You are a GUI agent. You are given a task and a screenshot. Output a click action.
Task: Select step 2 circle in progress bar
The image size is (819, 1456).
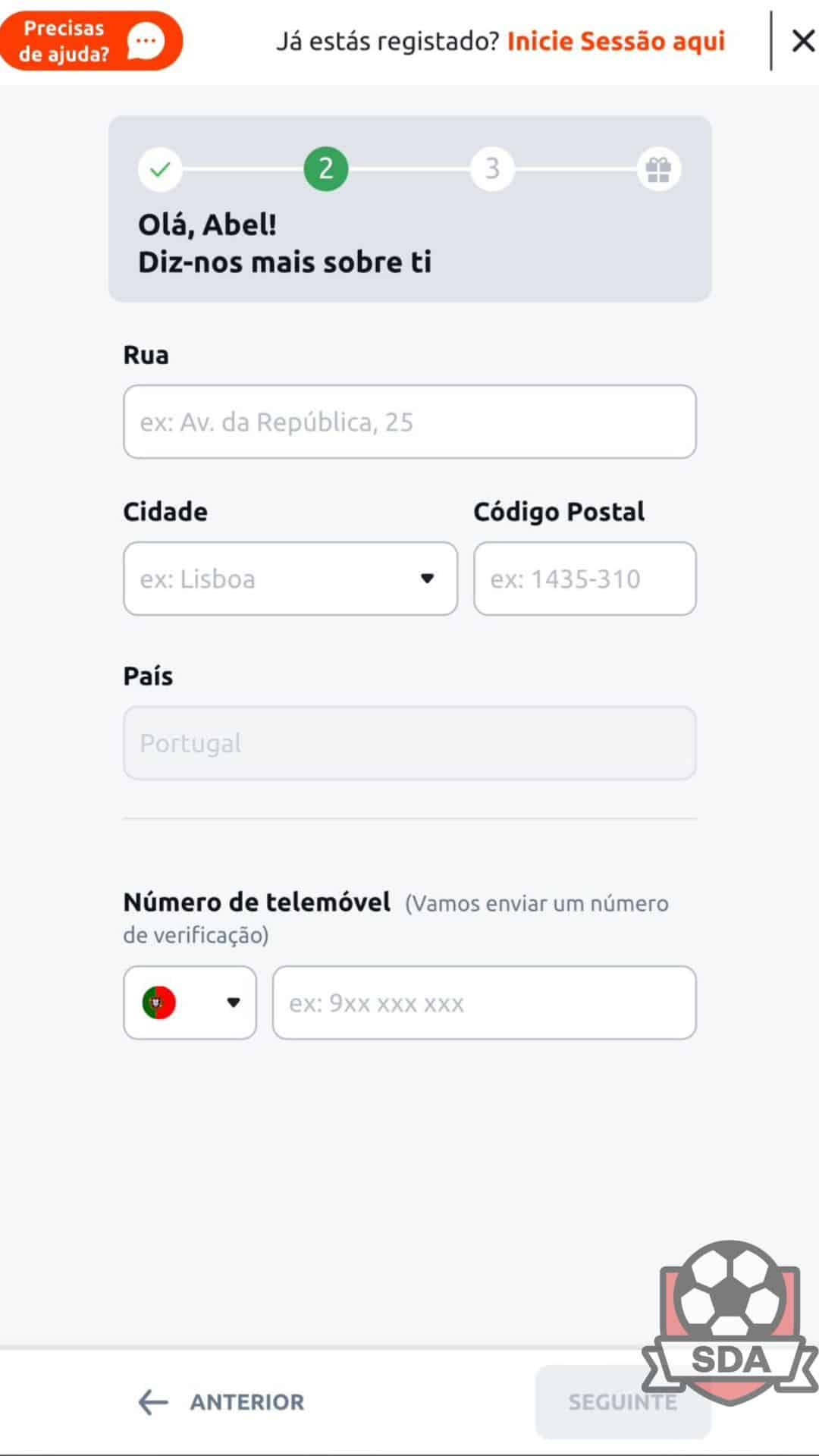pos(326,169)
